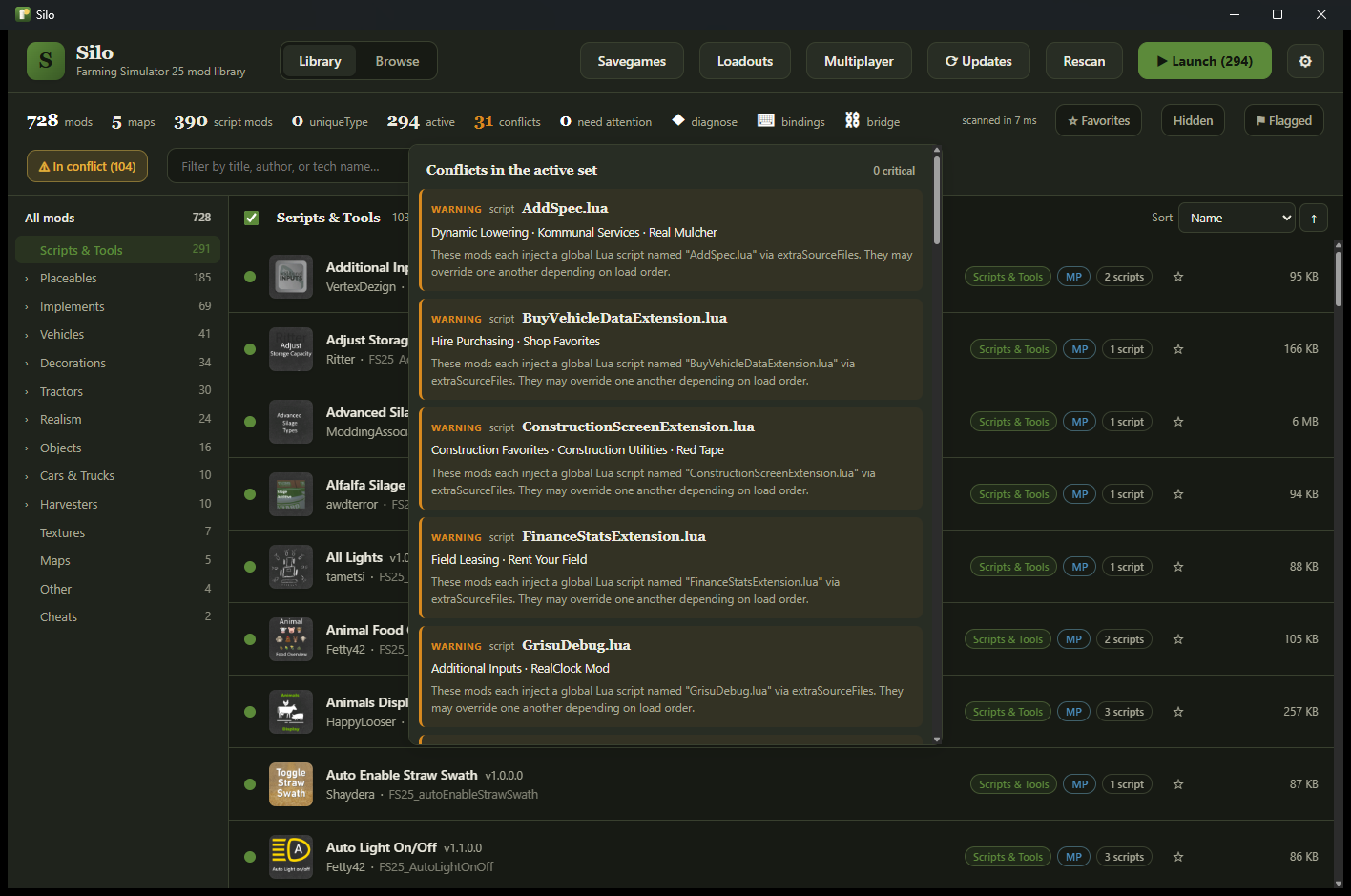
Task: Click the bridge icon
Action: (x=852, y=120)
